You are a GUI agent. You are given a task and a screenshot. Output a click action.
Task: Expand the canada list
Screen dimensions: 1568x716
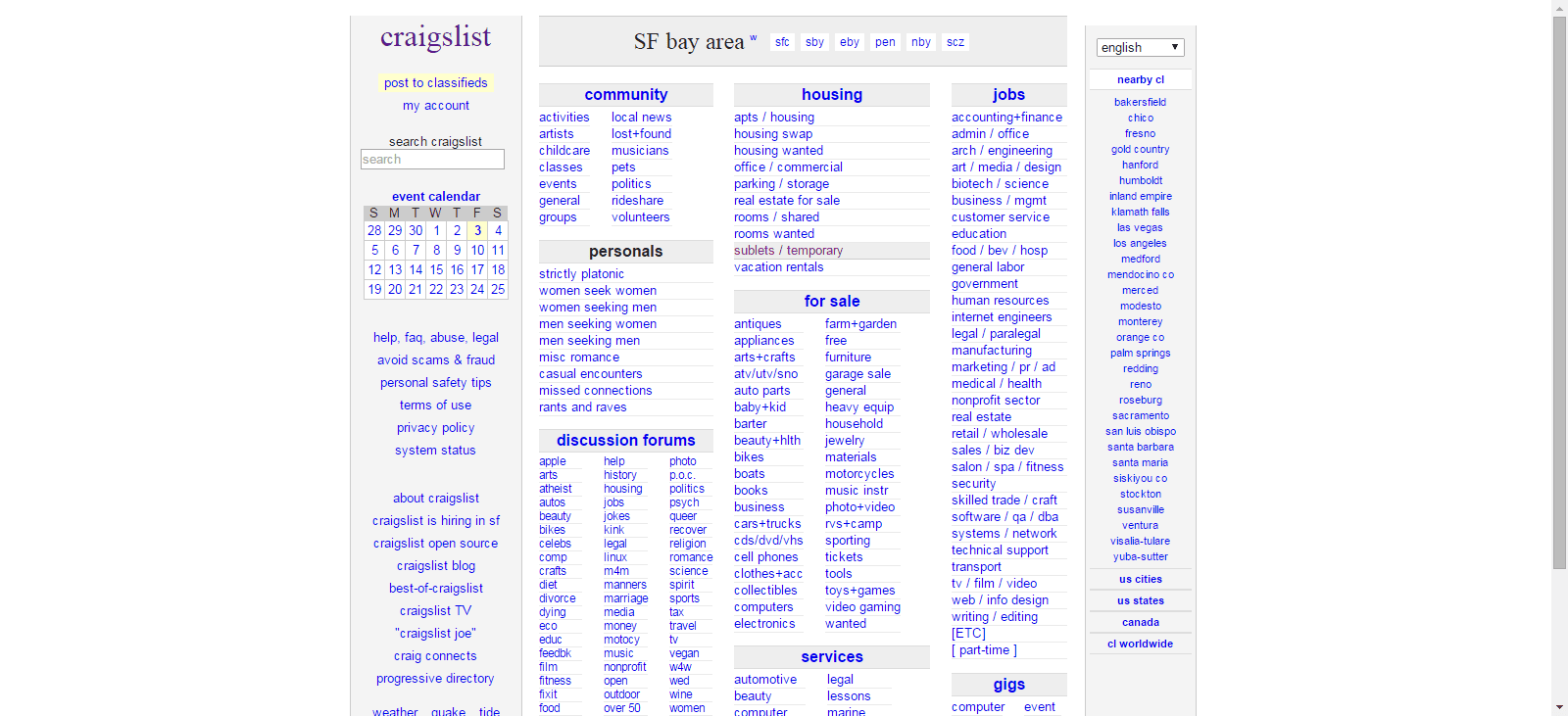click(1141, 623)
